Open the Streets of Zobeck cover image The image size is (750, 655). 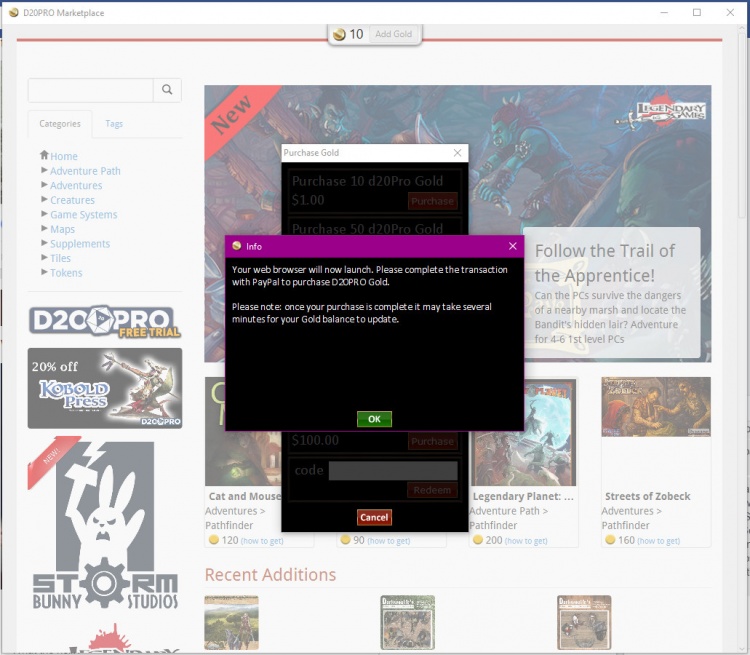[656, 407]
